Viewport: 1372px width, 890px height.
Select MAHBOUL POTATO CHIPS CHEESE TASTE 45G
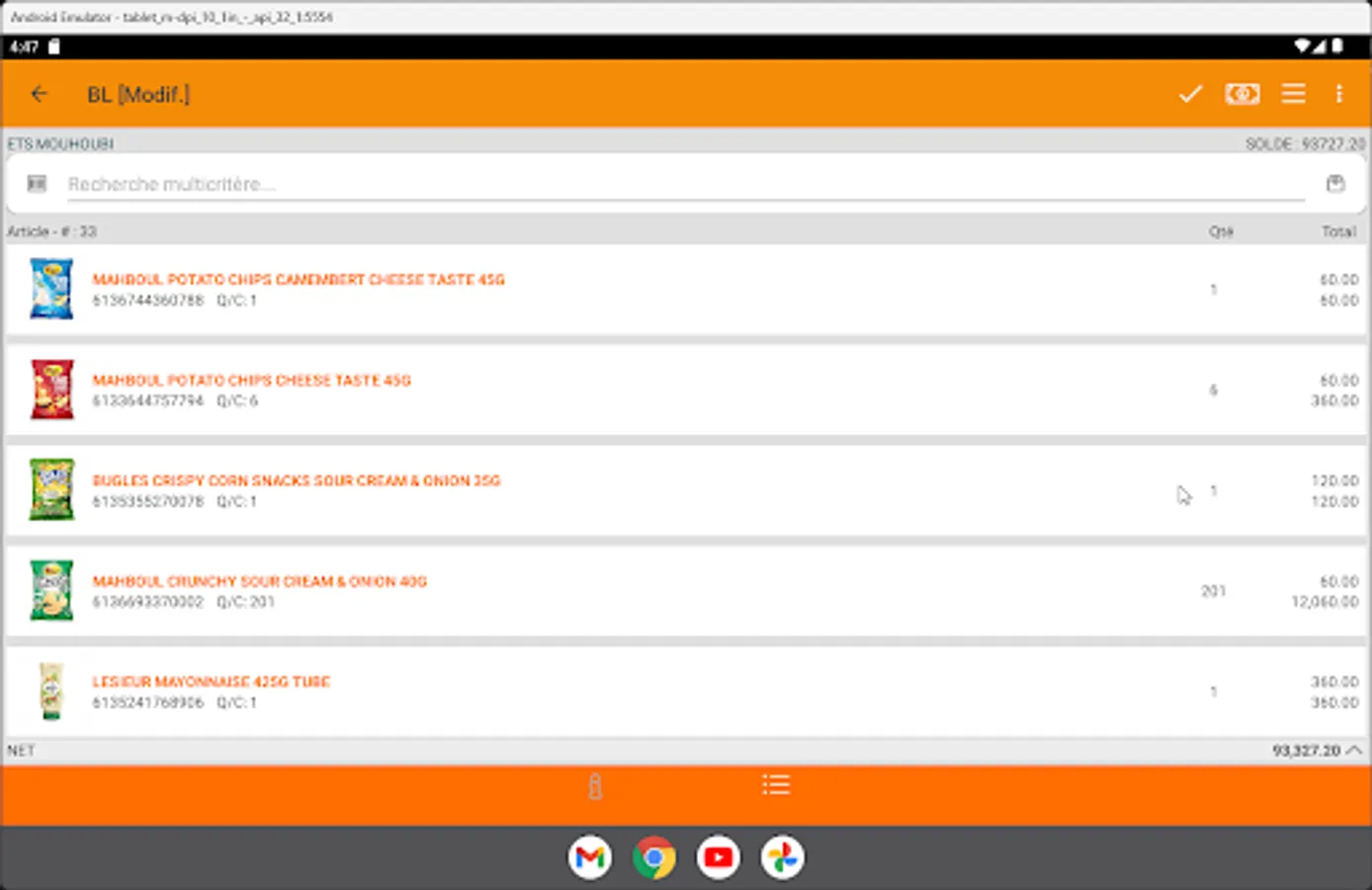pyautogui.click(x=251, y=381)
